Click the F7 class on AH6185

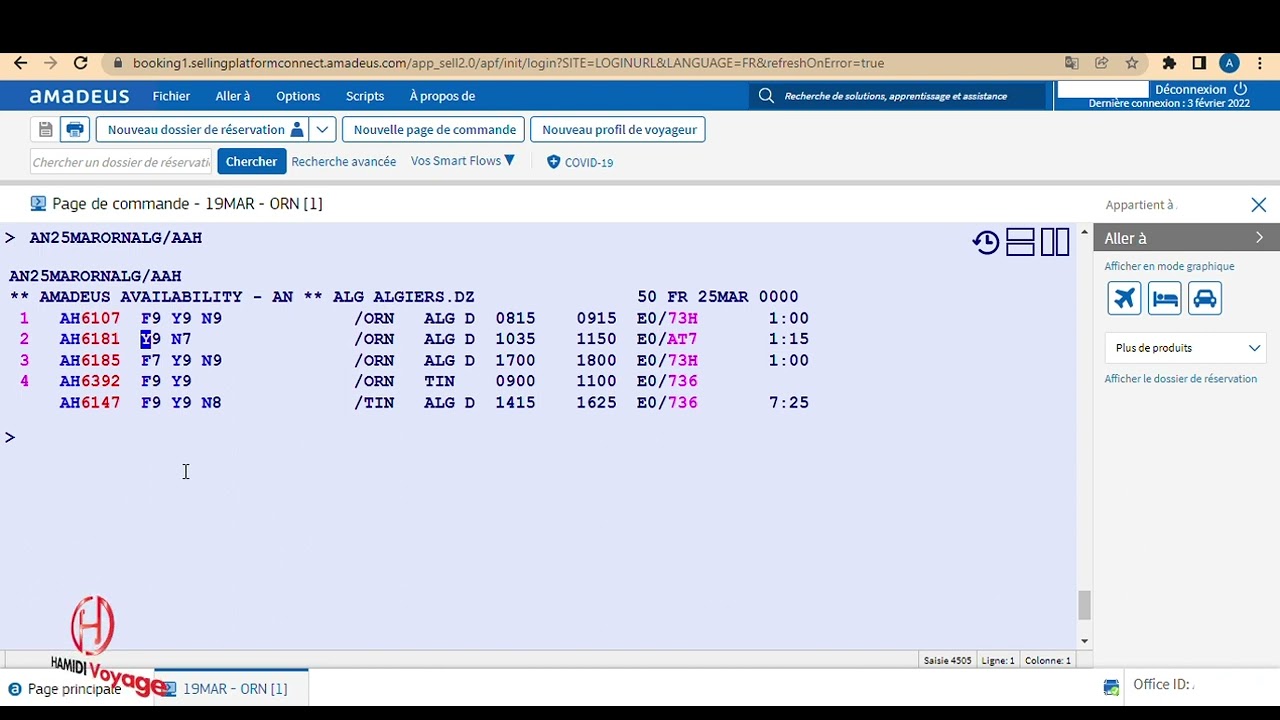click(x=151, y=360)
